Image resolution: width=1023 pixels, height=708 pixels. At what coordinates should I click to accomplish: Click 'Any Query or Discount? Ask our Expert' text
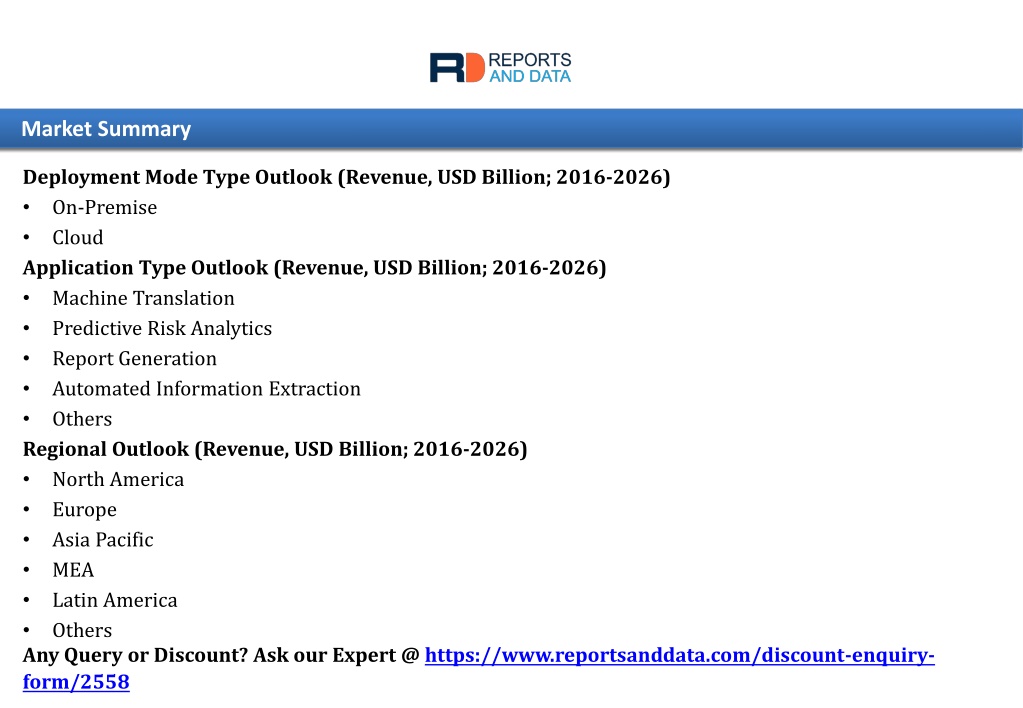[221, 655]
